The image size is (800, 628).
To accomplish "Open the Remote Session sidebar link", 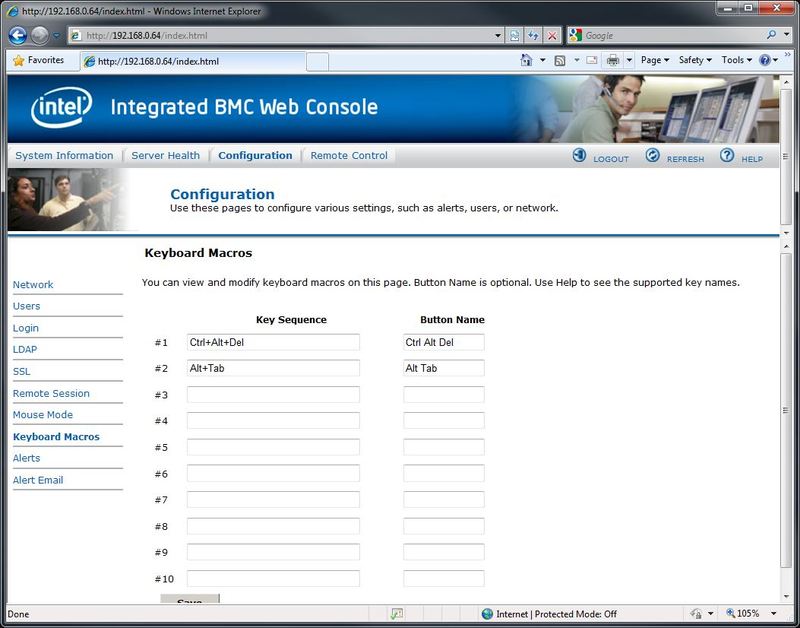I will pyautogui.click(x=51, y=394).
